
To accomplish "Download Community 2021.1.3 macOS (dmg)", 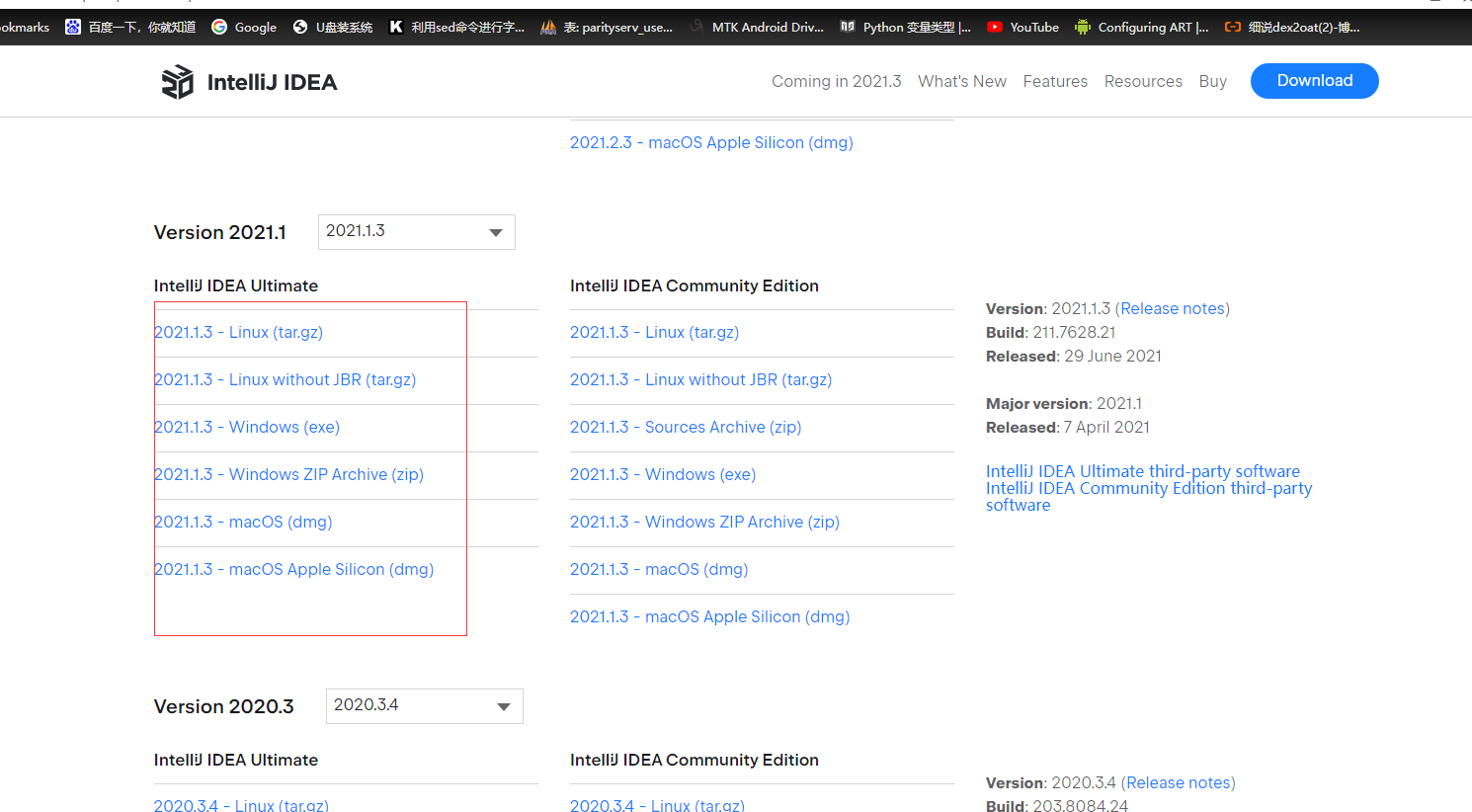I will [x=659, y=569].
